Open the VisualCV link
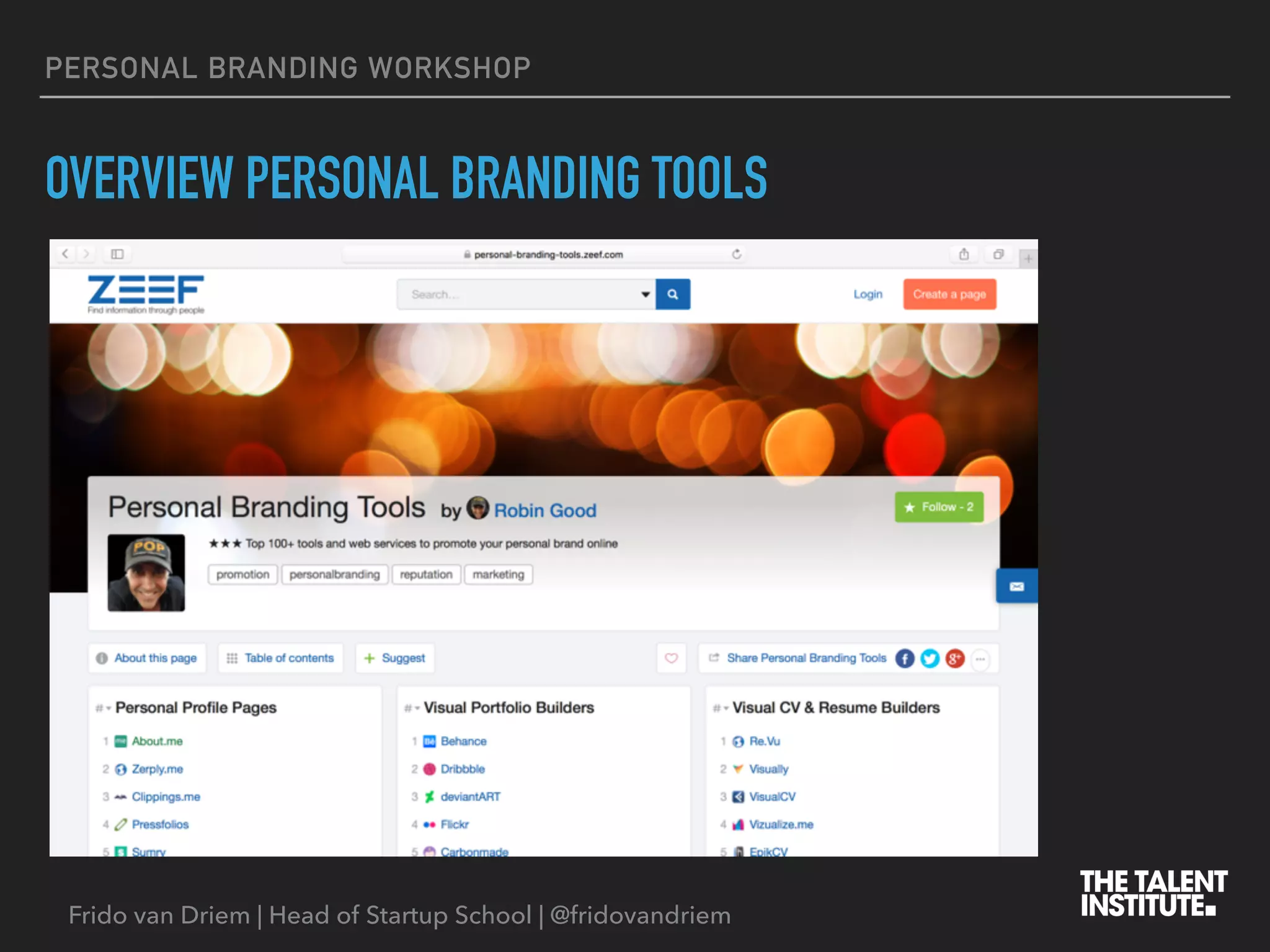The width and height of the screenshot is (1270, 952). pos(772,797)
